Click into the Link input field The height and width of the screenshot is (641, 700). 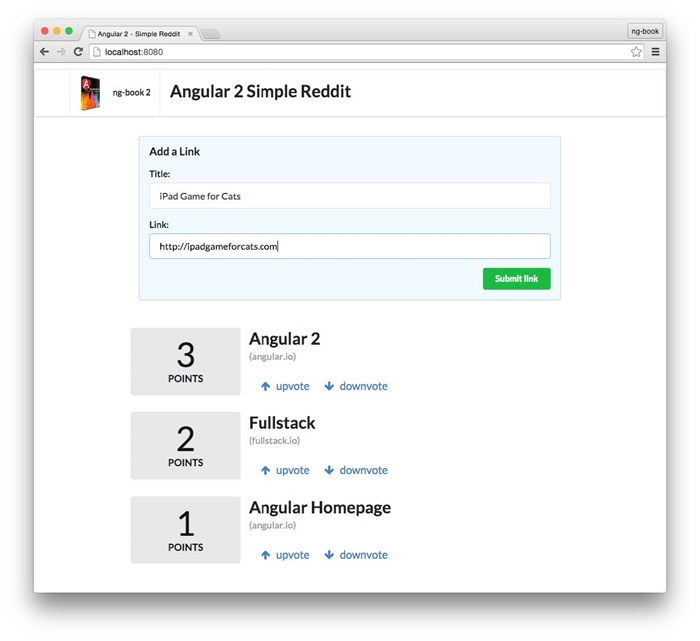(x=349, y=246)
